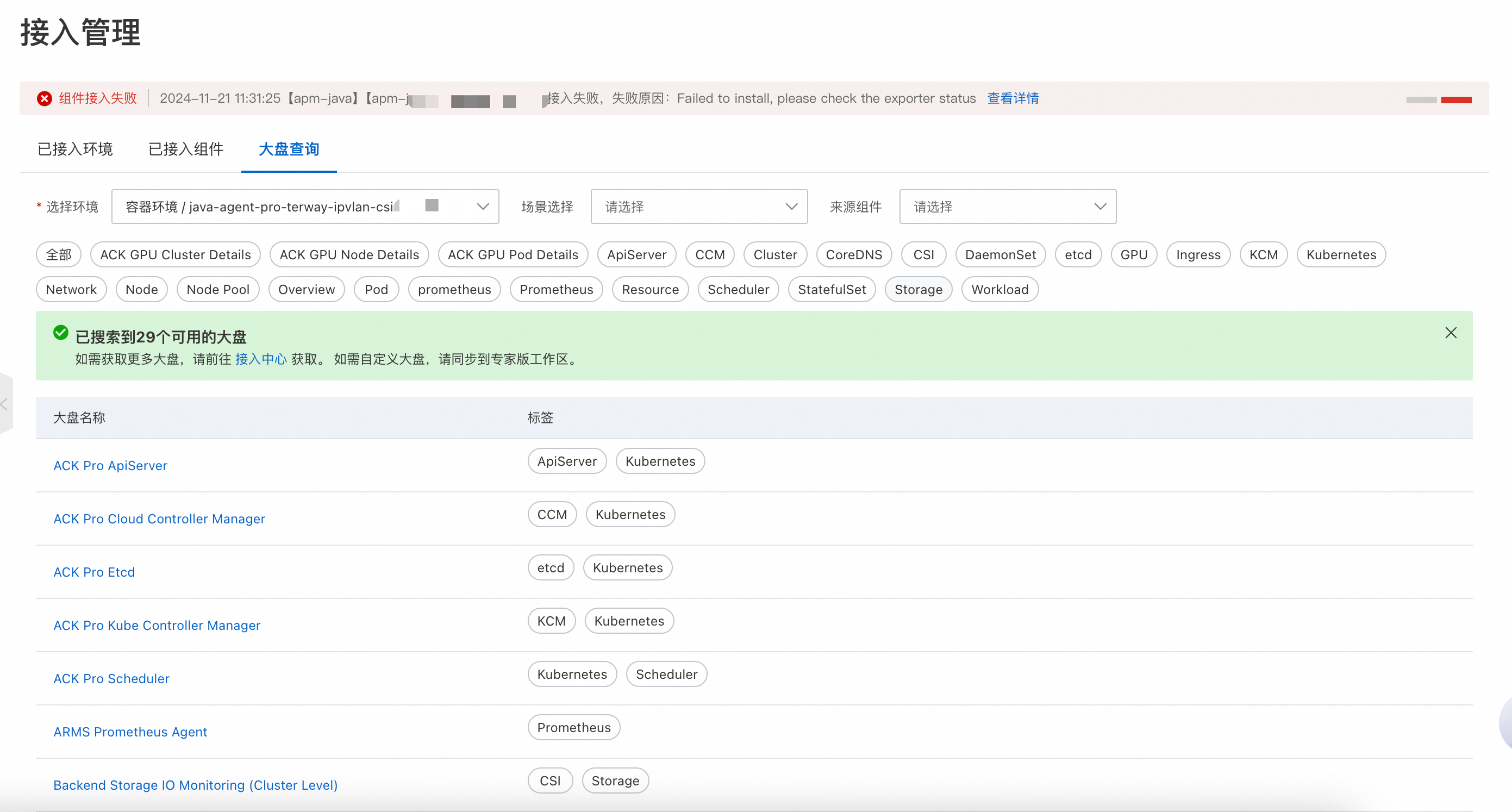Click the red error icon in alert
1512x812 pixels.
pyautogui.click(x=45, y=98)
